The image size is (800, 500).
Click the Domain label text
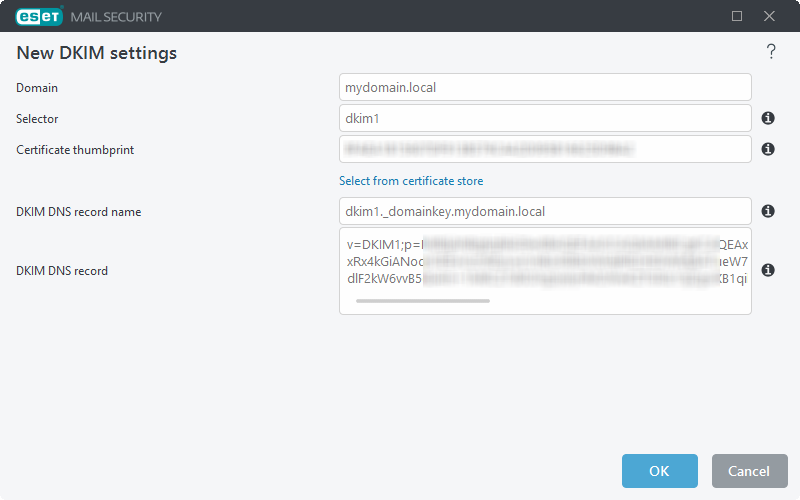click(x=37, y=88)
